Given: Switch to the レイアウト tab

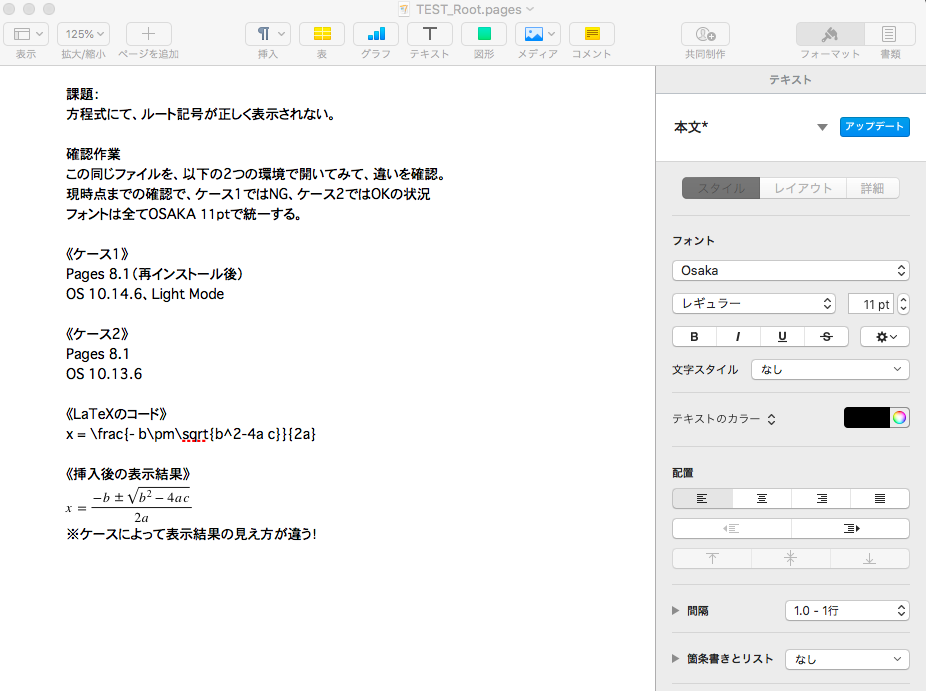Looking at the screenshot, I should point(803,188).
